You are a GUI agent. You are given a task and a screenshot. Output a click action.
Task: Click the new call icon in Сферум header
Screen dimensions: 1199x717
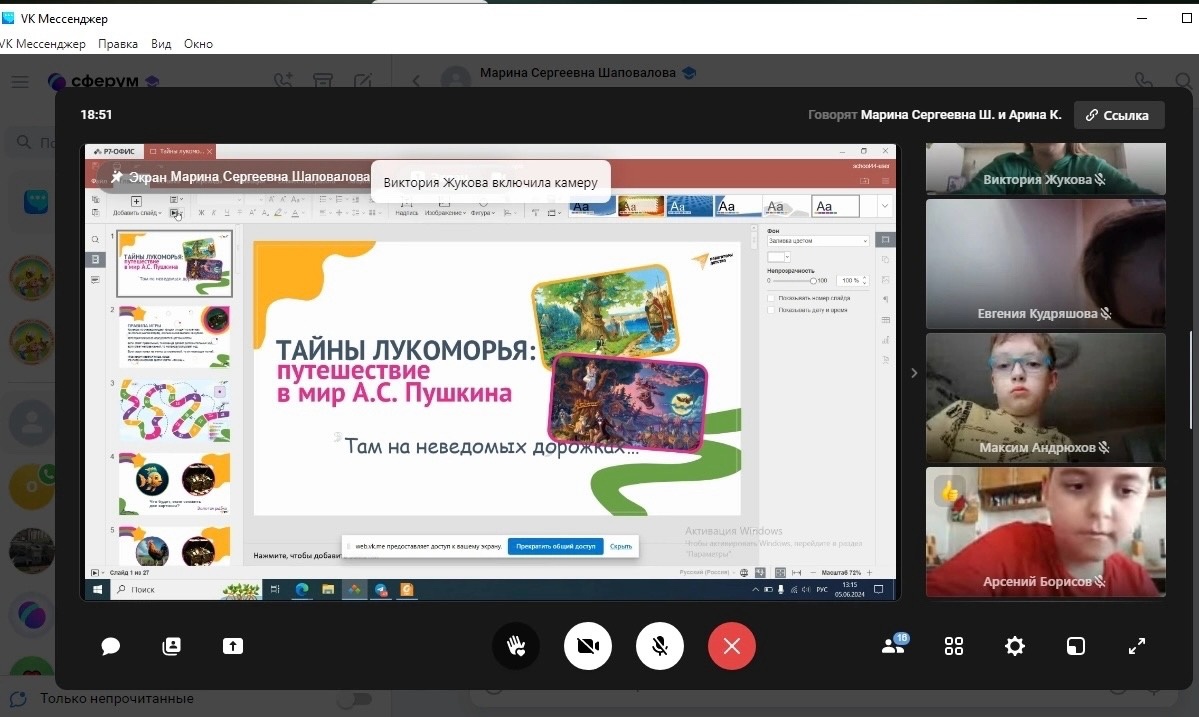click(284, 80)
